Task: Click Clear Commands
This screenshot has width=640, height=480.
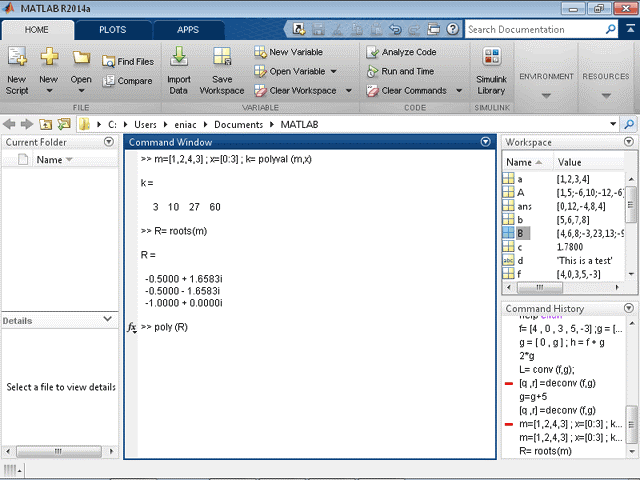Action: [407, 91]
